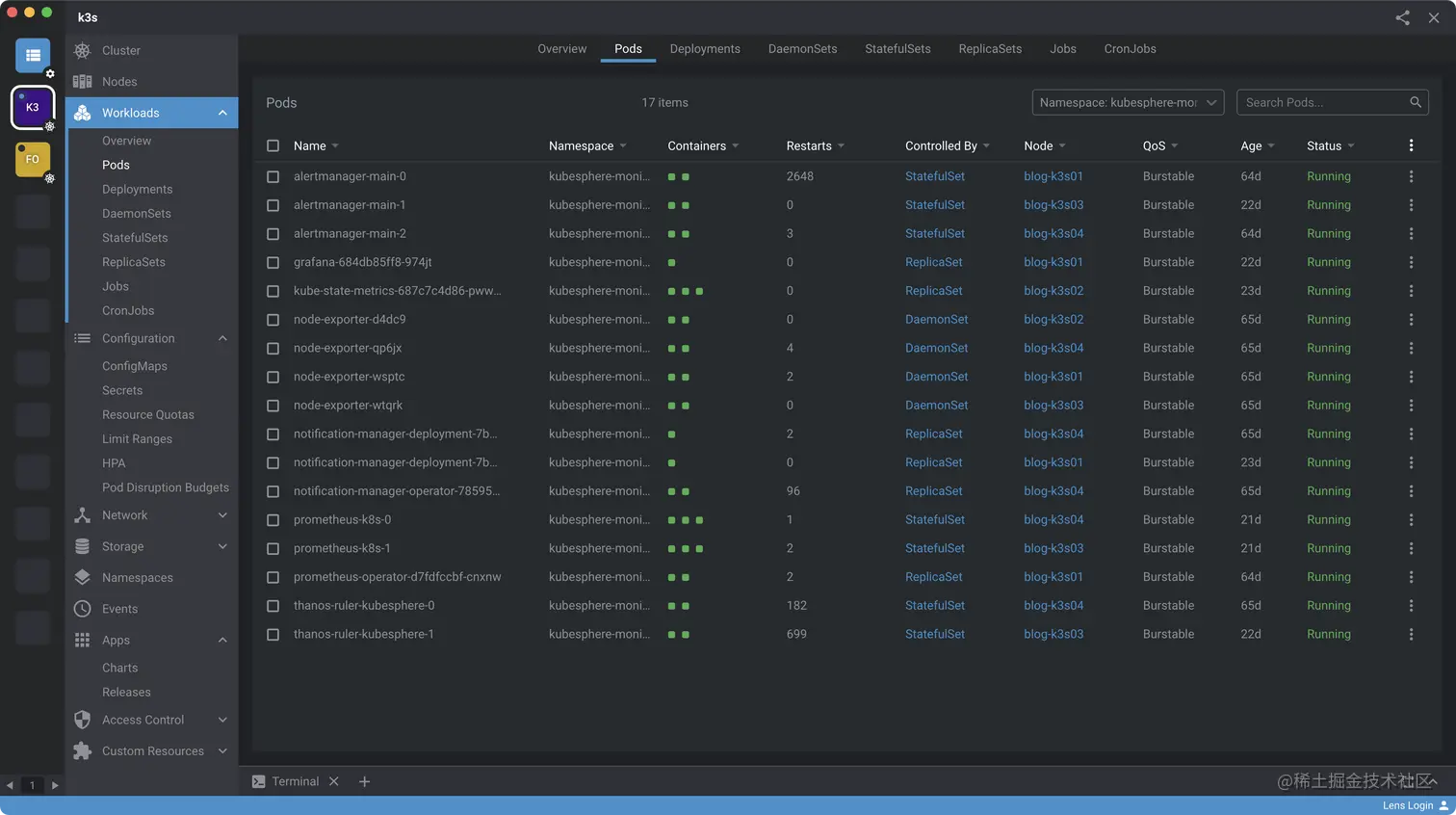Switch to the Deployments tab
Screen dimensions: 1456x815
(x=705, y=49)
